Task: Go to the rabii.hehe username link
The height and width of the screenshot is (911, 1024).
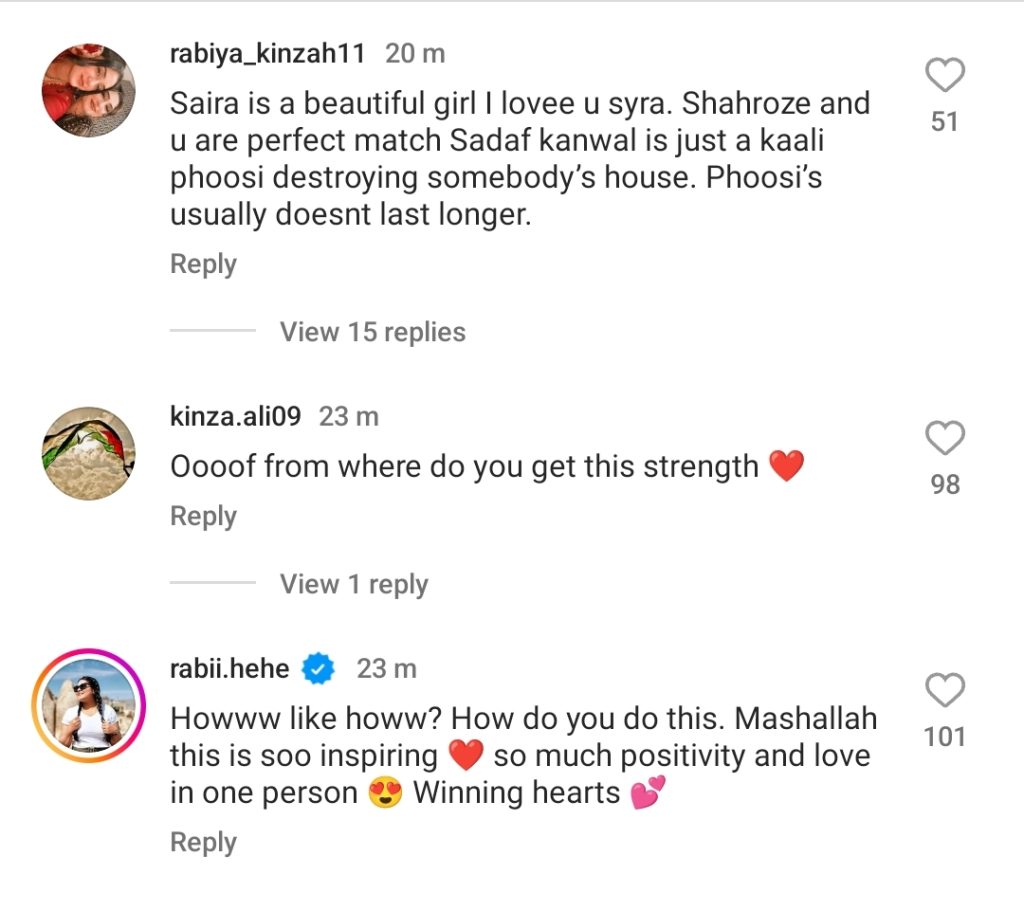Action: 230,668
